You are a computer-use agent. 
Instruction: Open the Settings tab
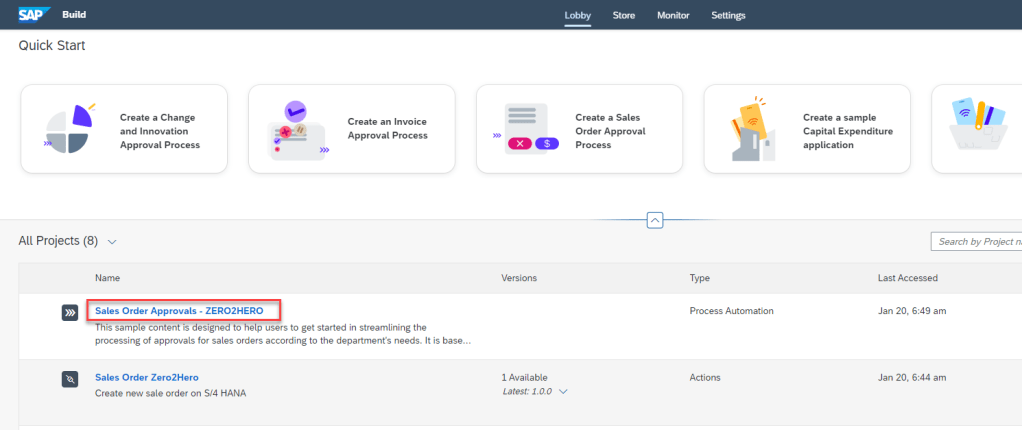point(728,15)
